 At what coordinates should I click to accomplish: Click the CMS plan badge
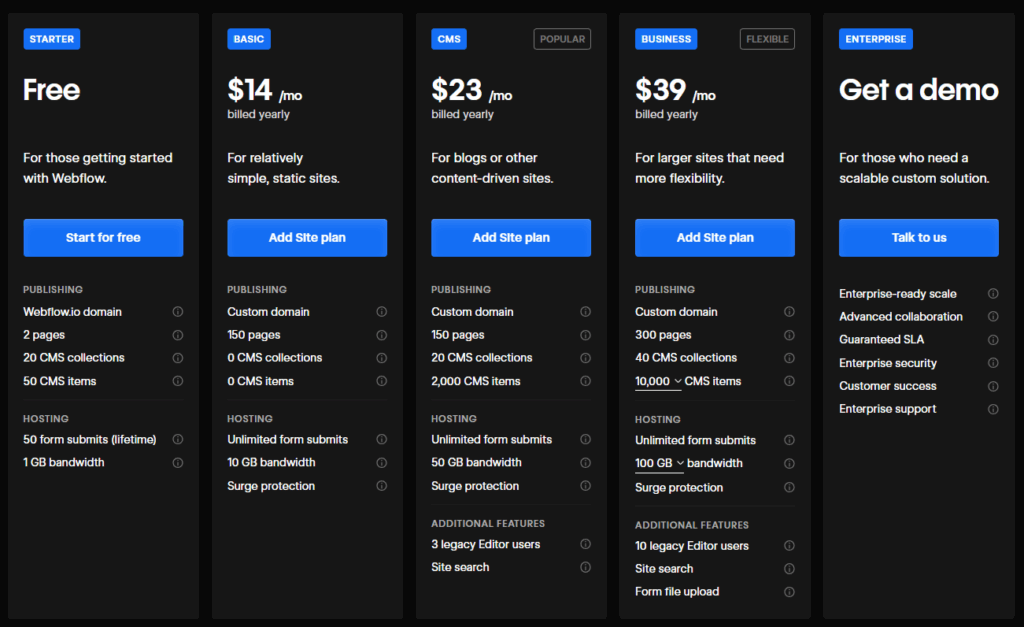449,39
